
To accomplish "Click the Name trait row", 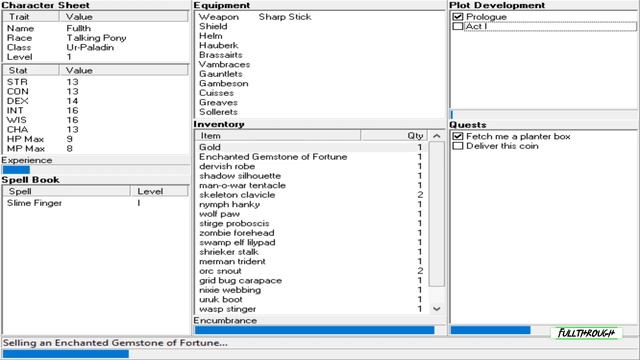I will [96, 28].
